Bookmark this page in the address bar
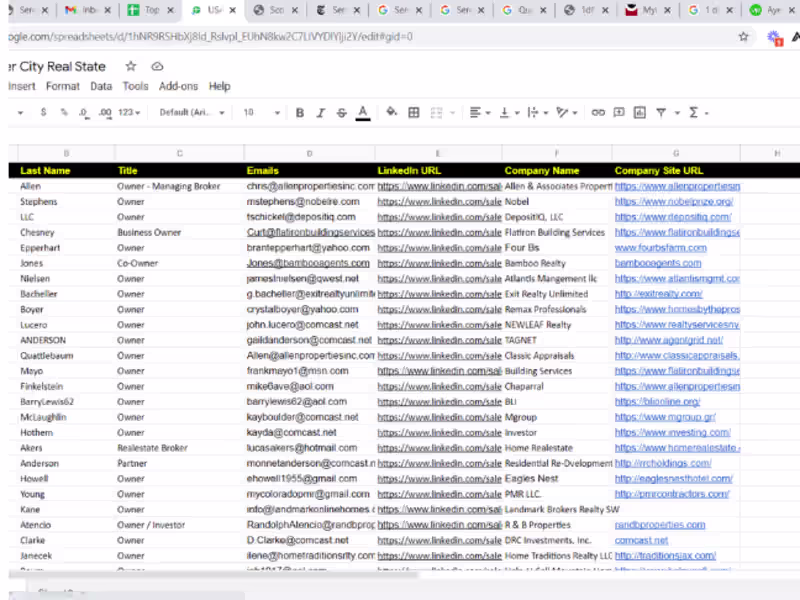The height and width of the screenshot is (600, 800). pyautogui.click(x=743, y=36)
